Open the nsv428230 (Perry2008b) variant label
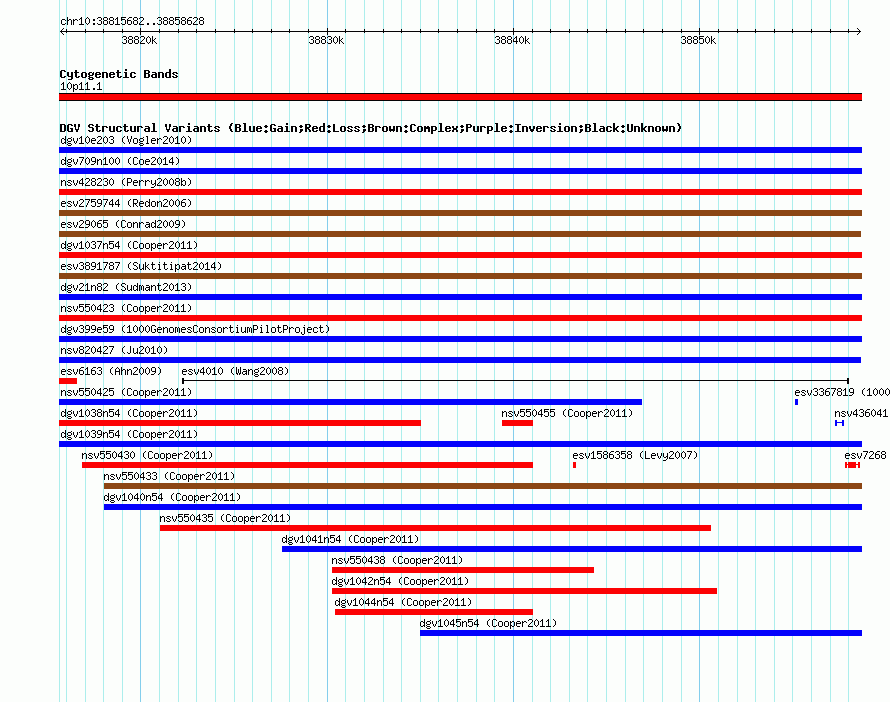The width and height of the screenshot is (890, 702). pyautogui.click(x=126, y=182)
